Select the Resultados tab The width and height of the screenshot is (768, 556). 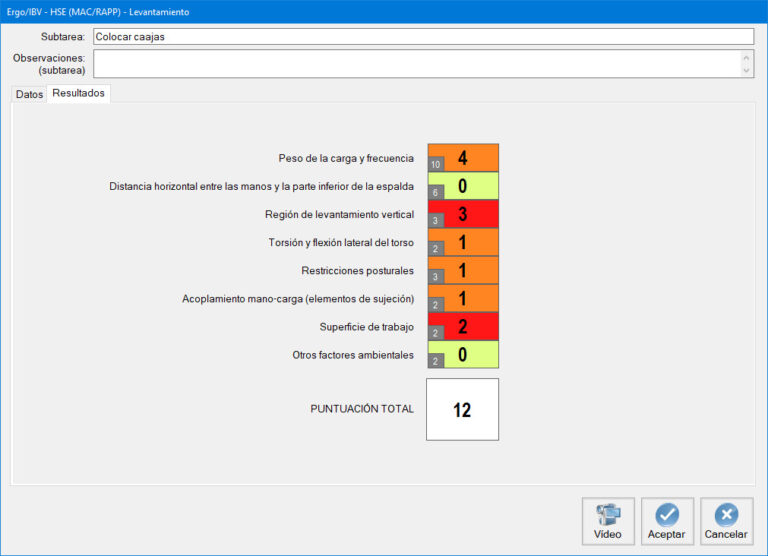[x=79, y=93]
